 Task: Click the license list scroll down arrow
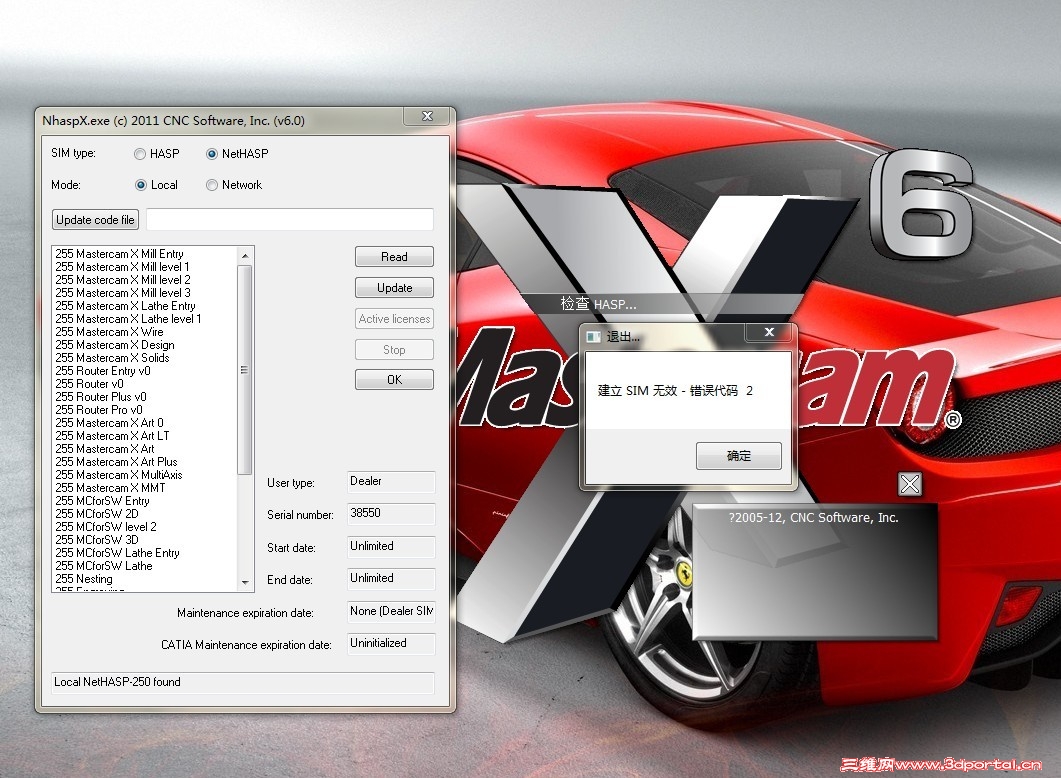(245, 582)
